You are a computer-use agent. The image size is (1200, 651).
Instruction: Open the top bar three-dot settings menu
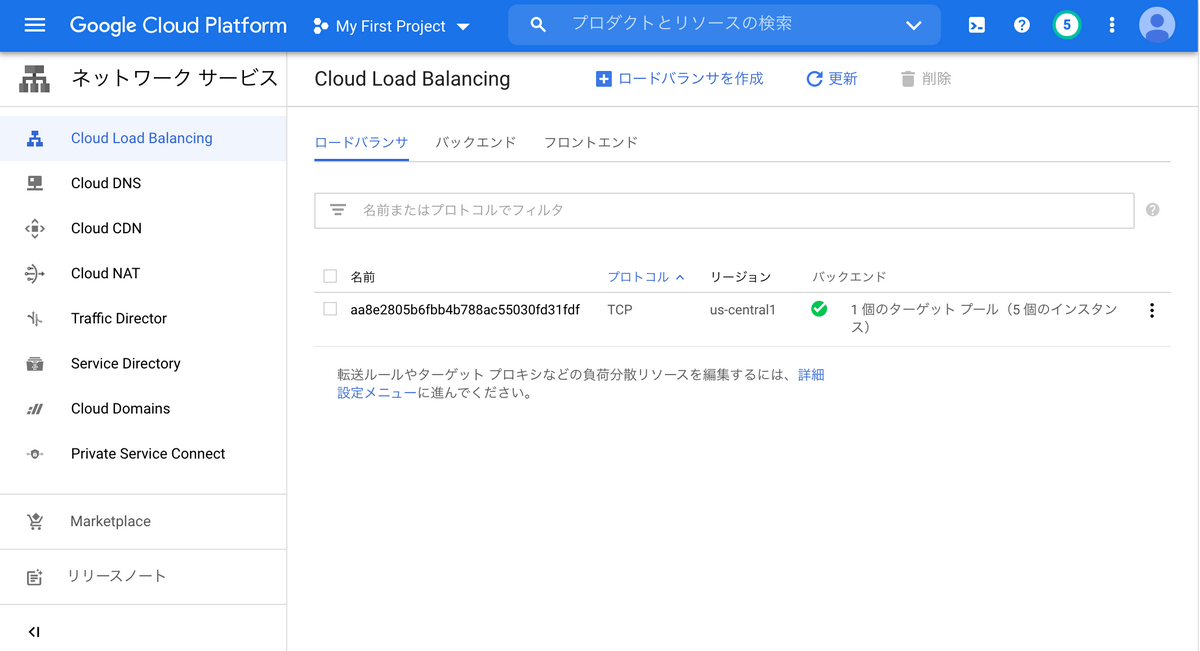click(1112, 26)
